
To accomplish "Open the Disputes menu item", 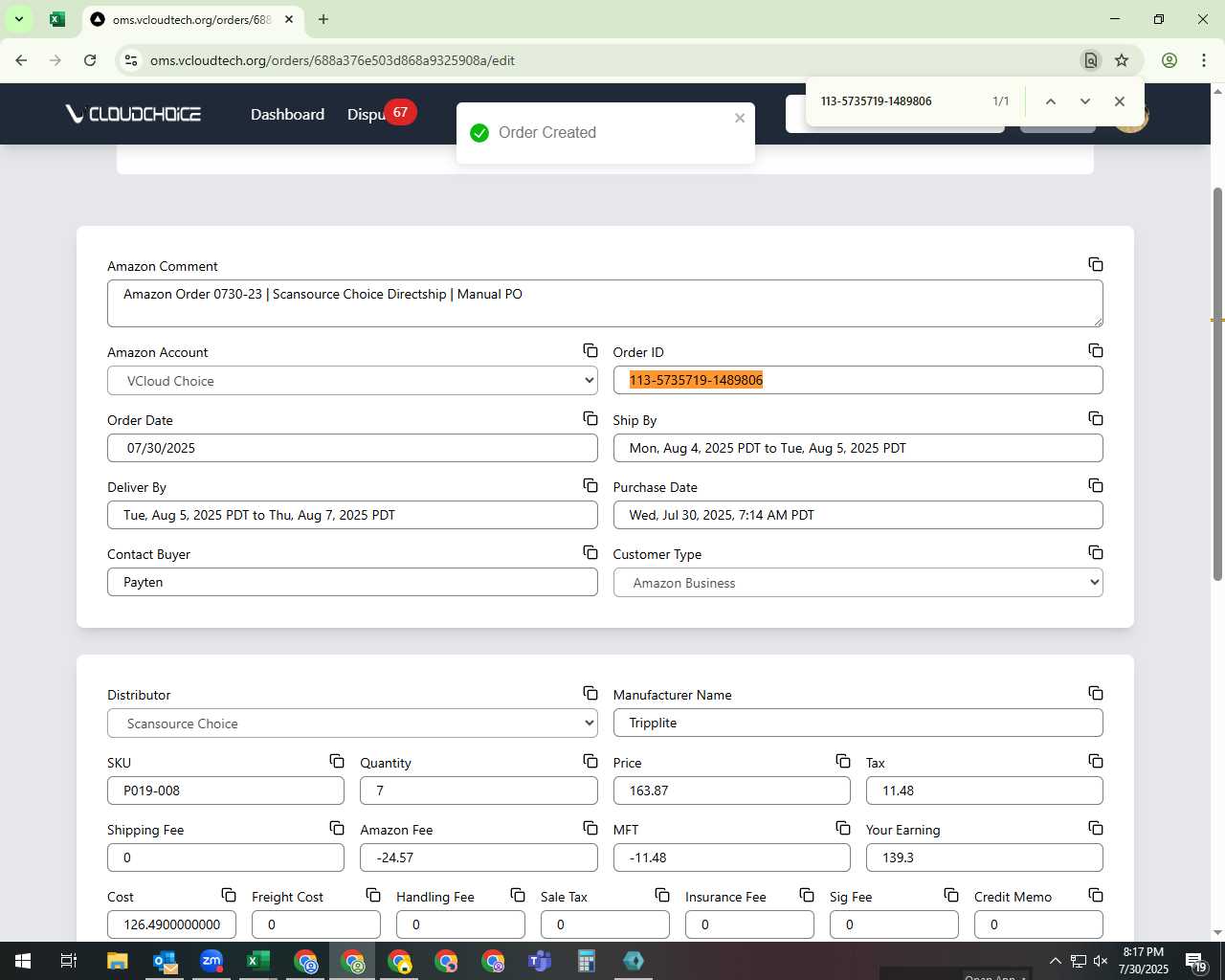I will [366, 114].
